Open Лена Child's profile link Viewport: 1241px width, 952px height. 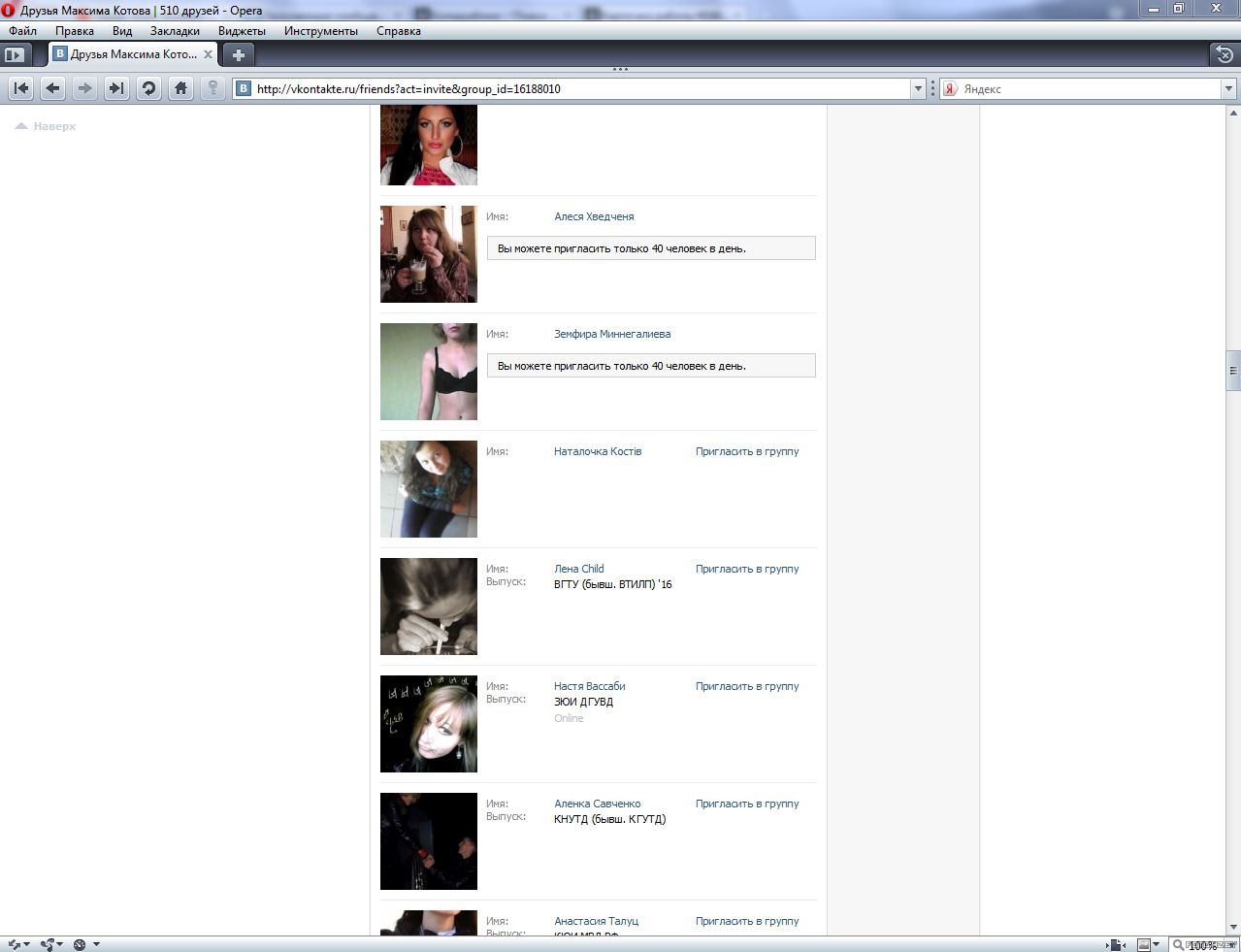coord(579,569)
